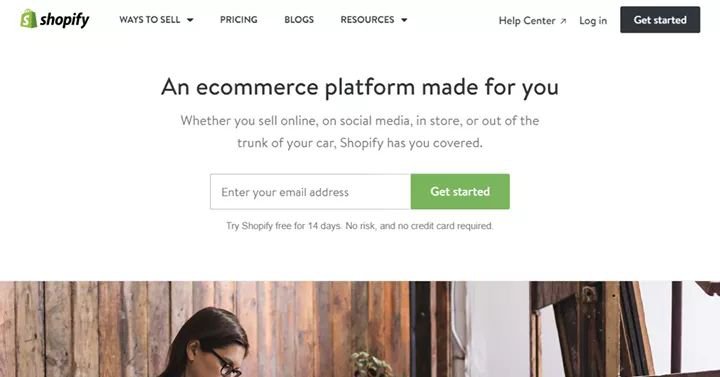Screen dimensions: 720x377
Task: Expand the Ways to Sell dropdown arrow
Action: click(190, 20)
